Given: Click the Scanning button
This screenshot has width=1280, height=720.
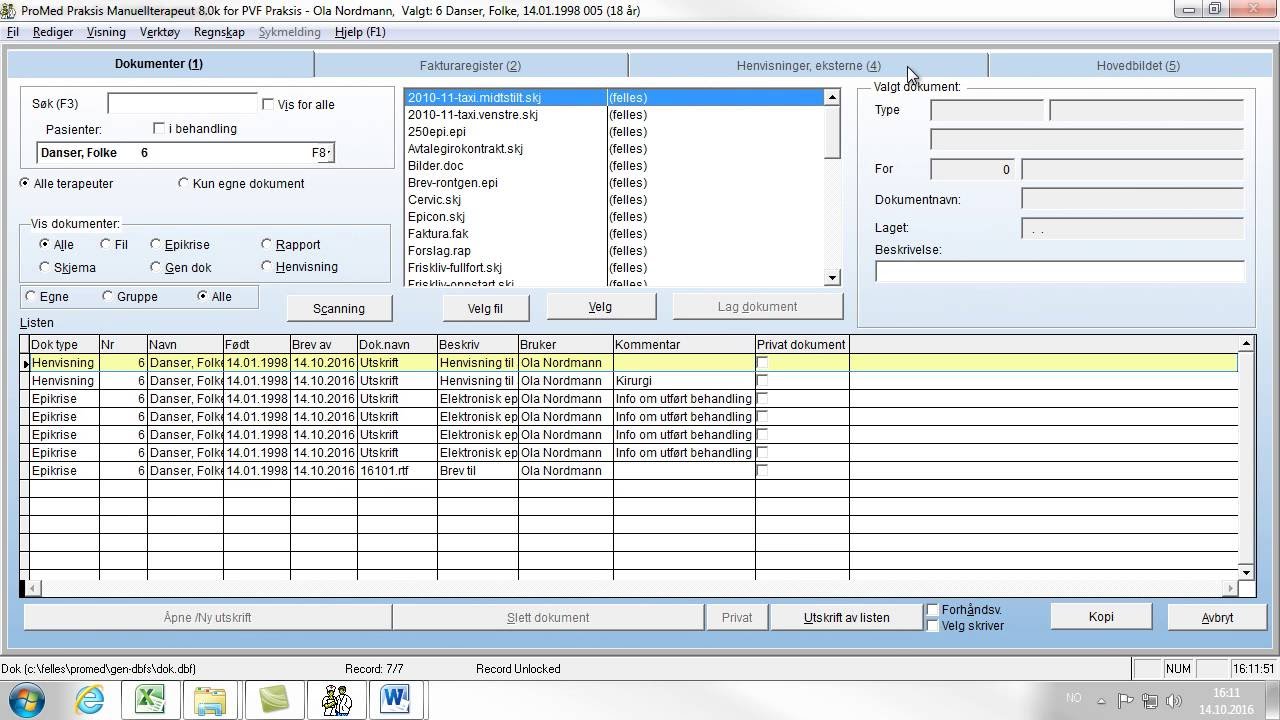Looking at the screenshot, I should pyautogui.click(x=338, y=308).
